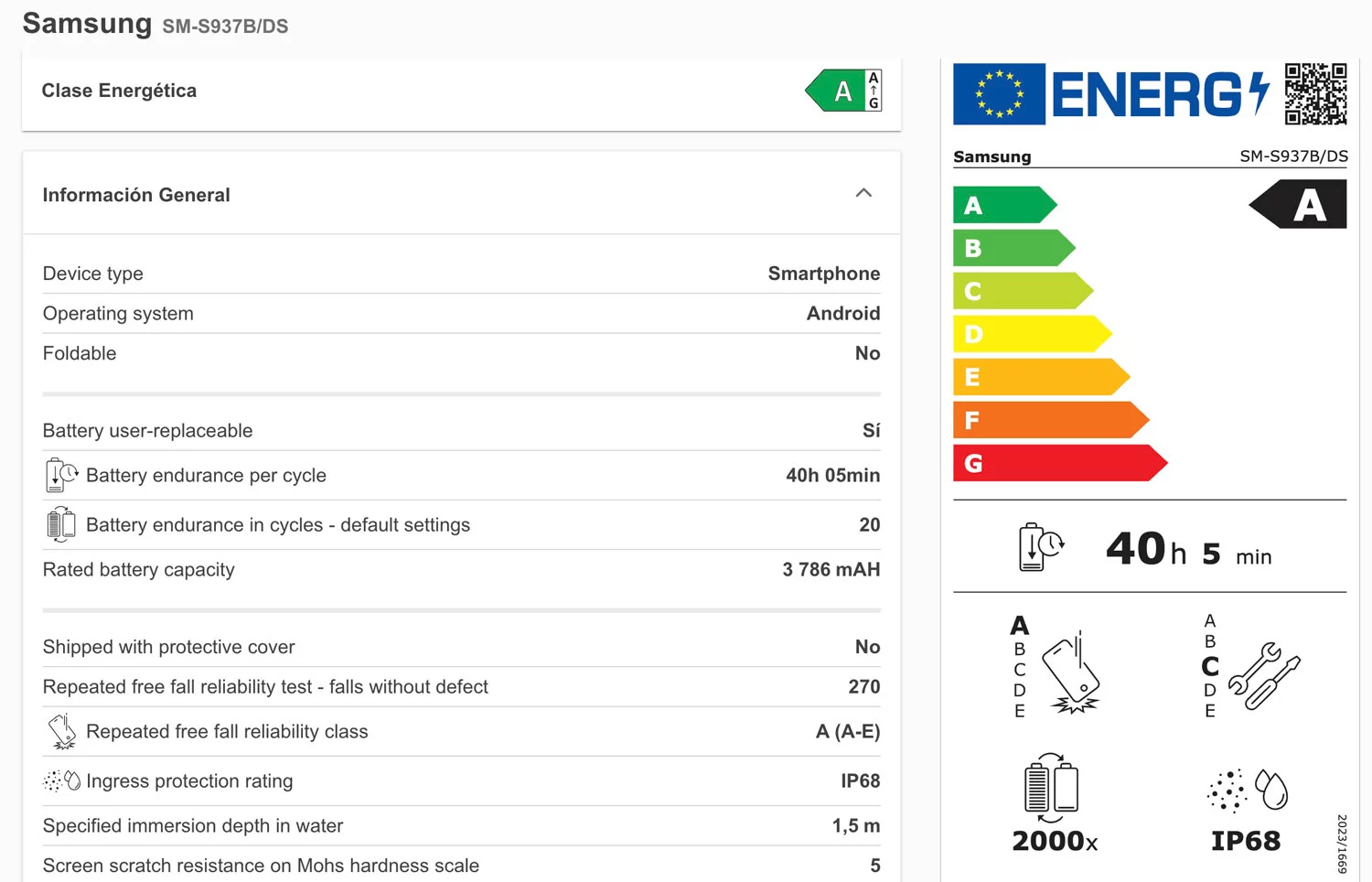Click the lime C energy scale bar

(1023, 291)
